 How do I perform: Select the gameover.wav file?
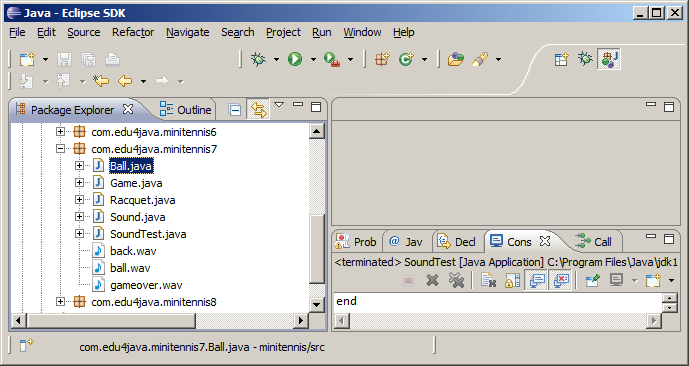(x=146, y=286)
